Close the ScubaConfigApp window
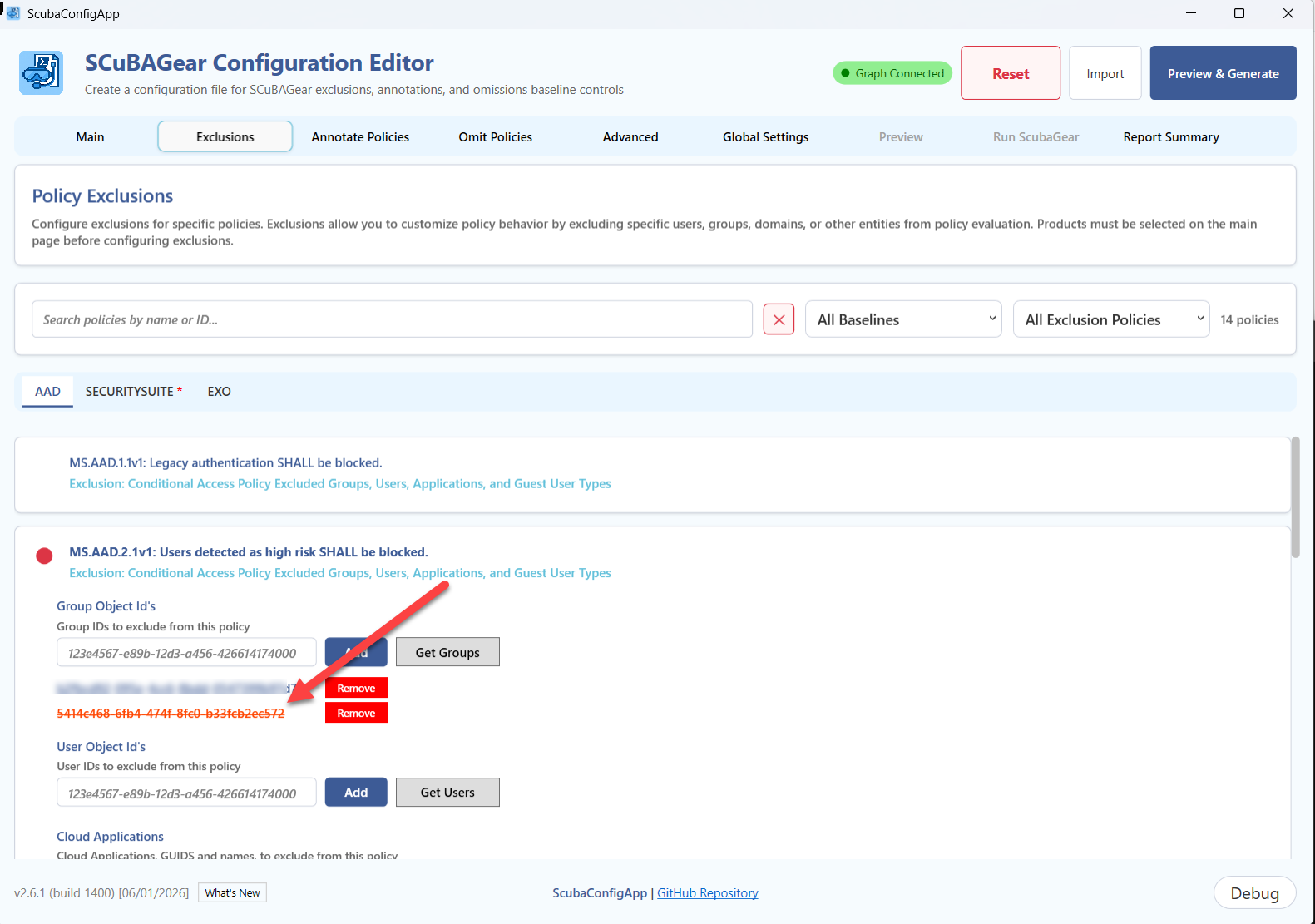 point(1288,13)
